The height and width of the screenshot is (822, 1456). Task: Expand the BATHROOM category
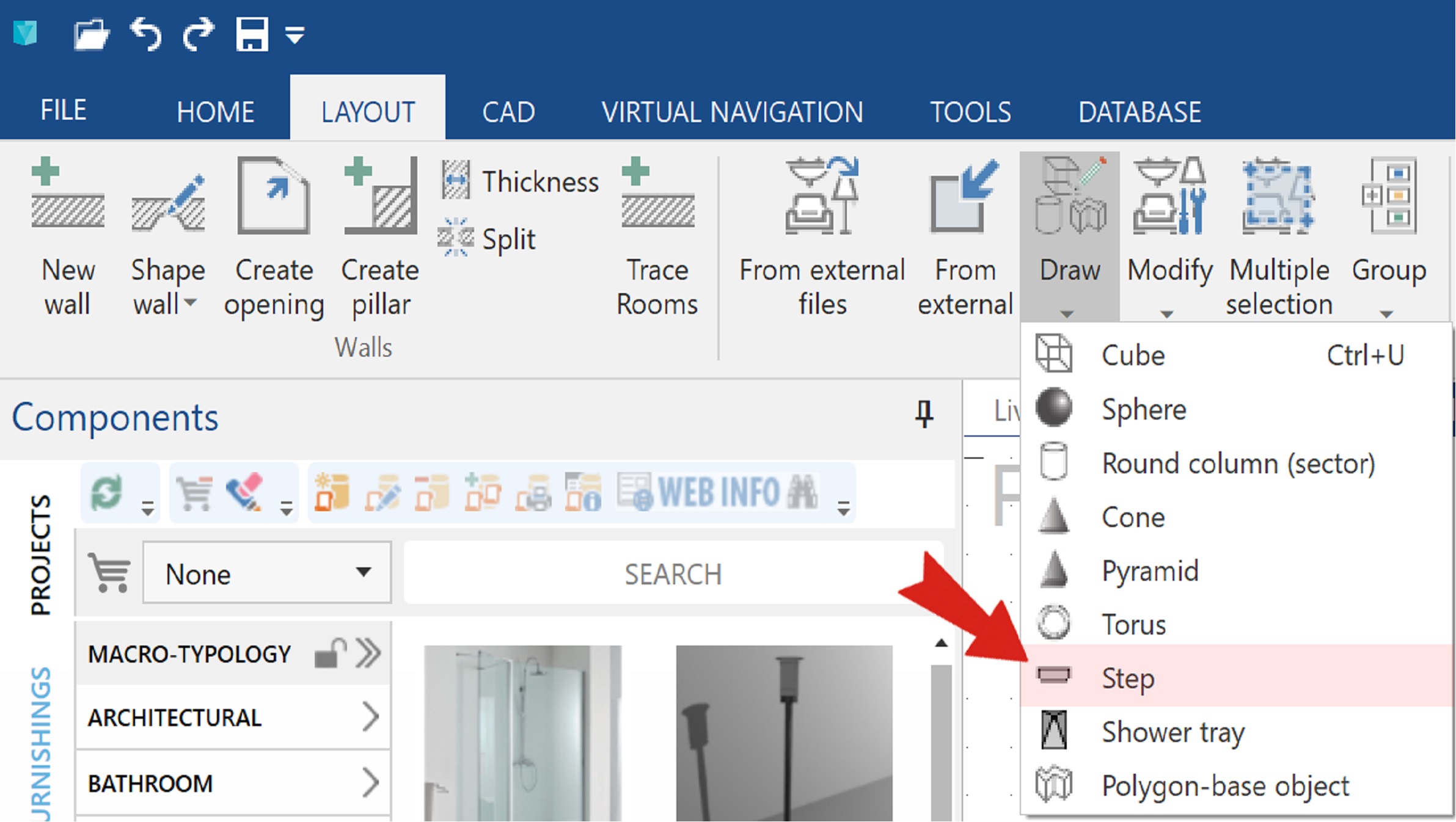coord(233,783)
